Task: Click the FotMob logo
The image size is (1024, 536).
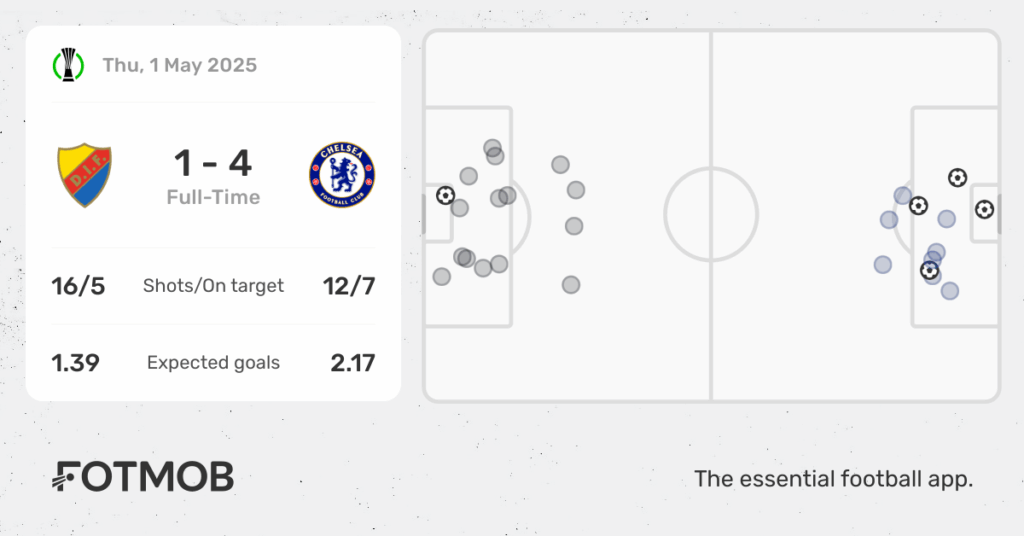Action: (x=143, y=477)
